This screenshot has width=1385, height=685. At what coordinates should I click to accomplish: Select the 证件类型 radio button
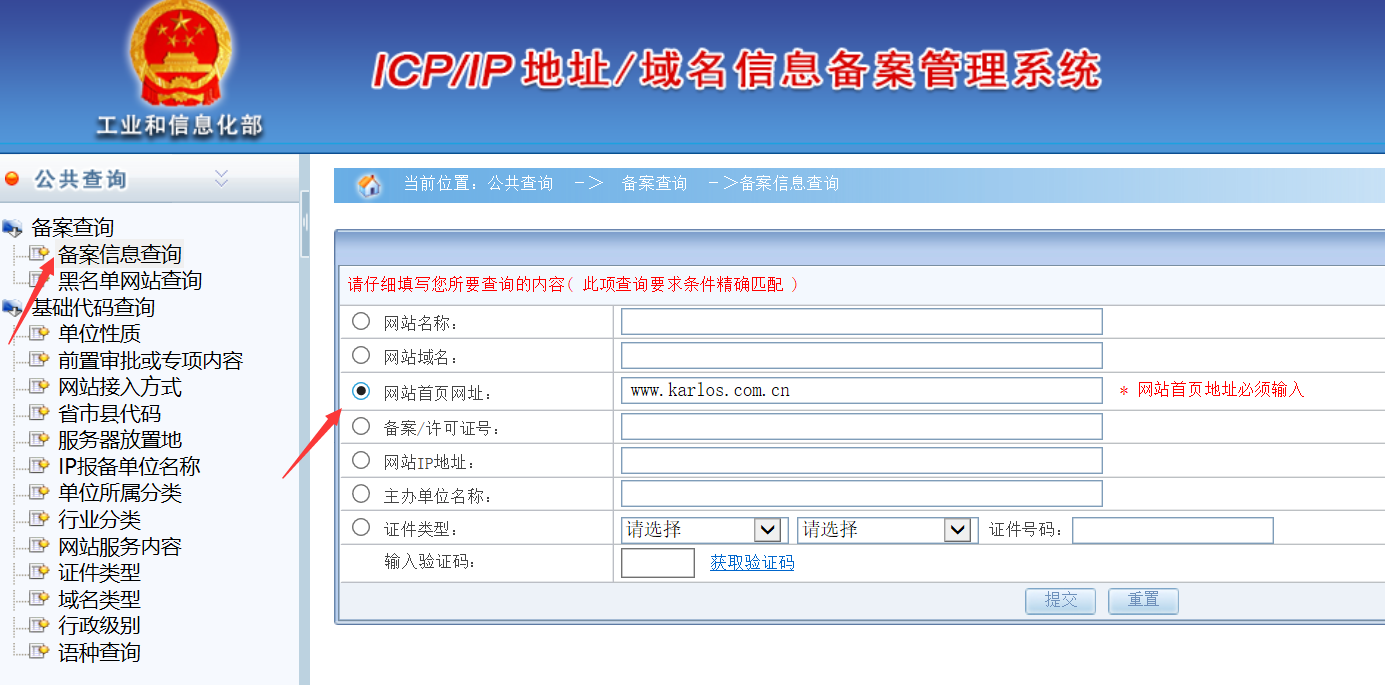pyautogui.click(x=361, y=527)
